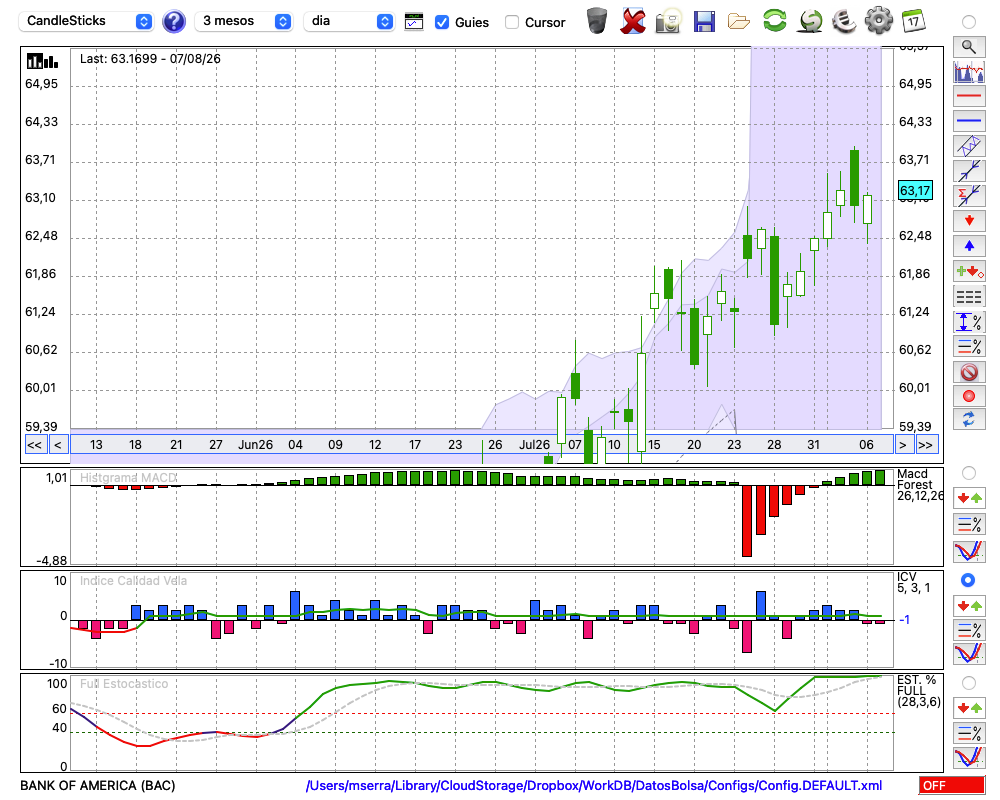Click the blue help question mark
The width and height of the screenshot is (1000, 800).
(173, 22)
